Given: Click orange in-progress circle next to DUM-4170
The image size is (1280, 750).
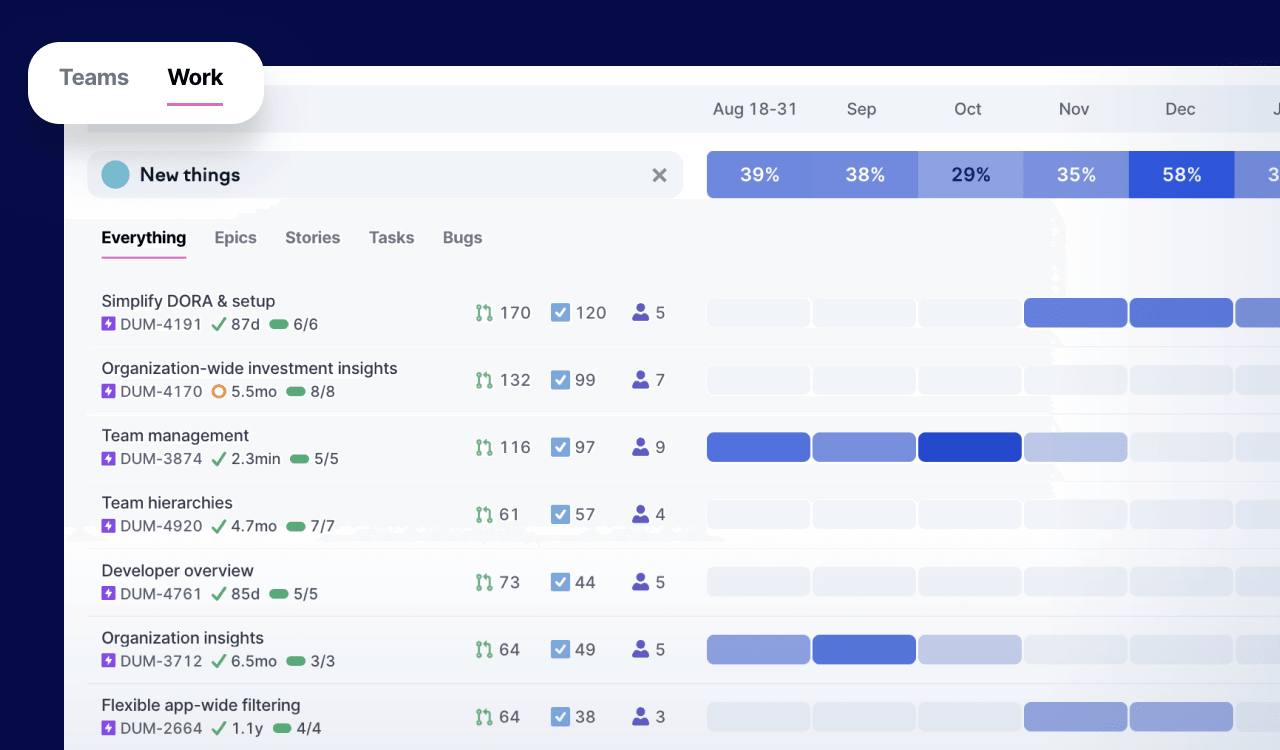Looking at the screenshot, I should coord(219,392).
